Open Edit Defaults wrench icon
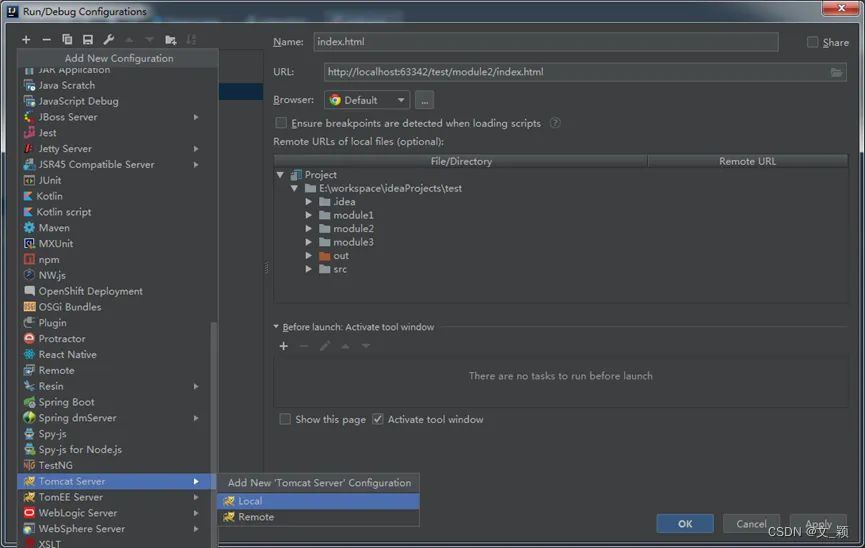 coord(109,40)
